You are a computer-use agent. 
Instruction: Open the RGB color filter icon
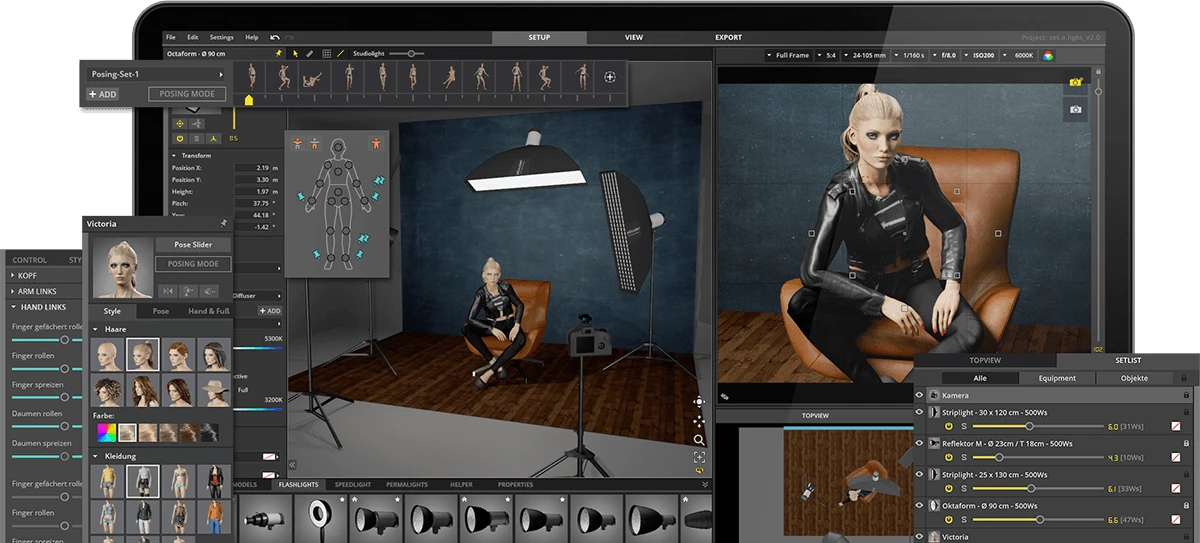(1049, 56)
